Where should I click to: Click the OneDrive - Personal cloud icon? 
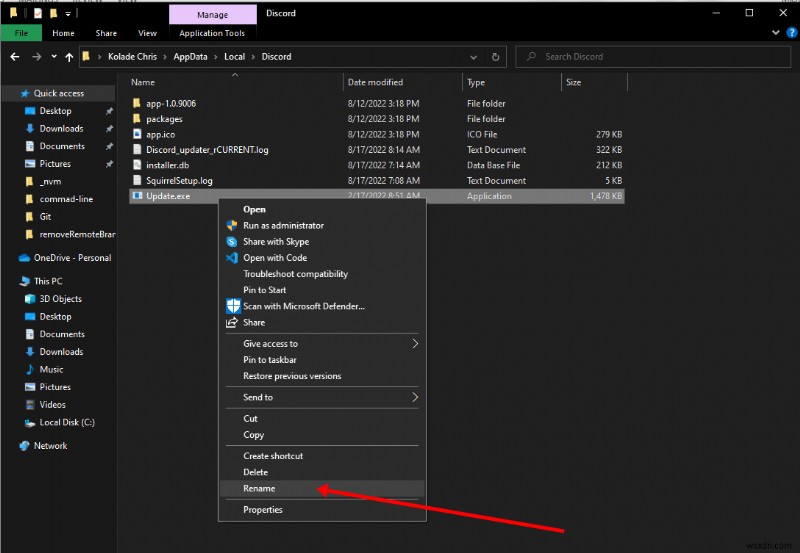click(x=24, y=258)
